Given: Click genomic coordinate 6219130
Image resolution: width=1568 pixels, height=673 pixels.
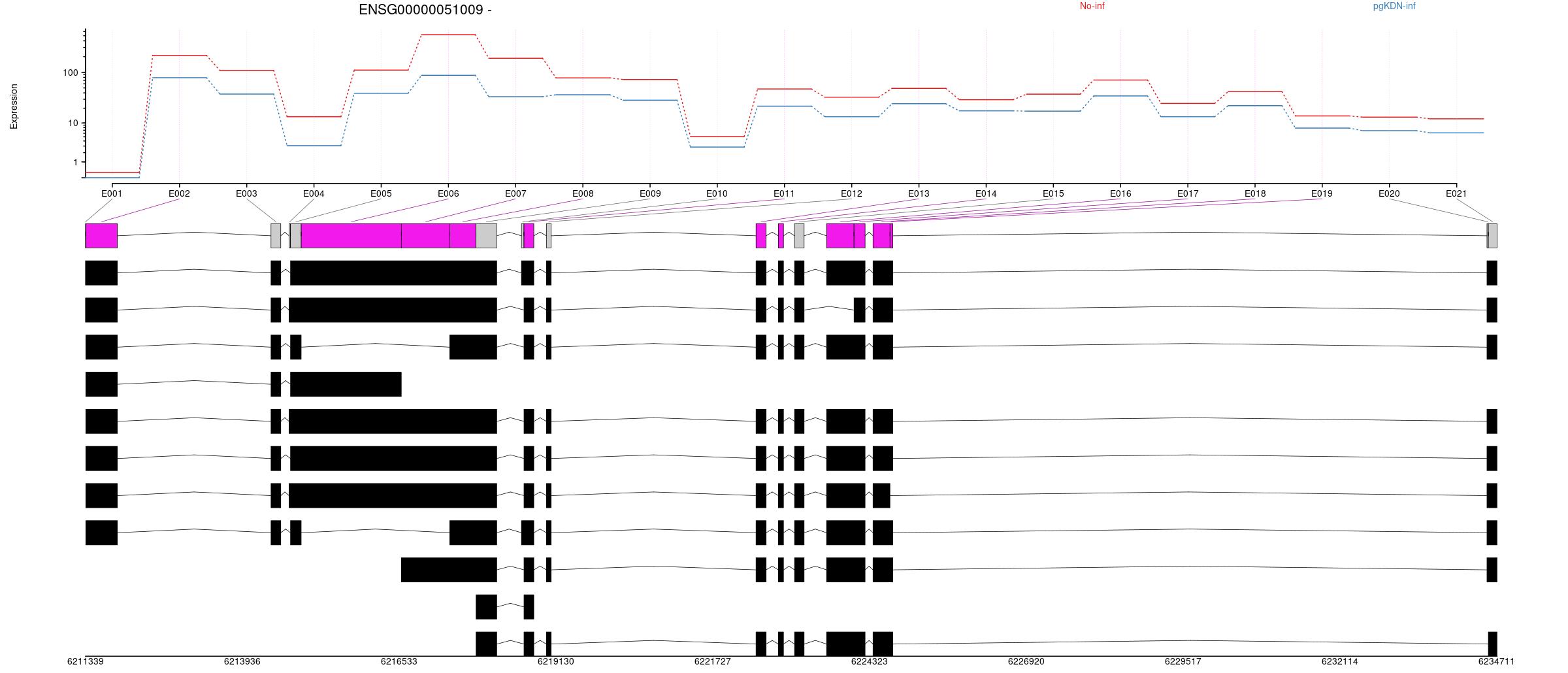Looking at the screenshot, I should 556,662.
